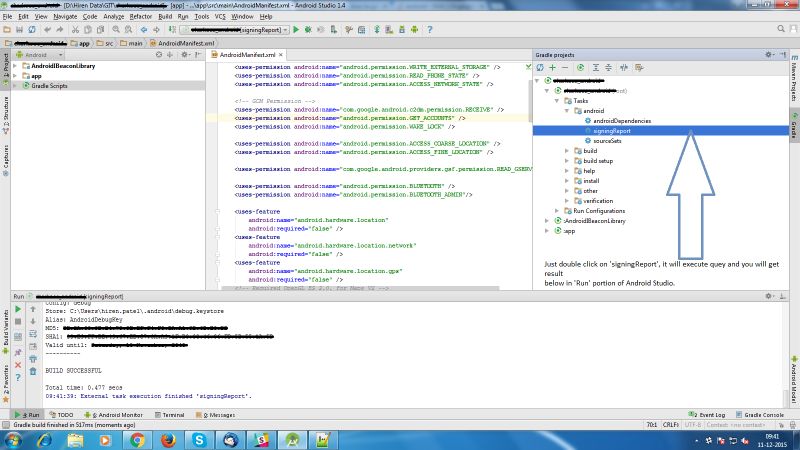The image size is (800, 450).
Task: Collapse all nodes in Gradle projects panel
Action: pos(608,68)
